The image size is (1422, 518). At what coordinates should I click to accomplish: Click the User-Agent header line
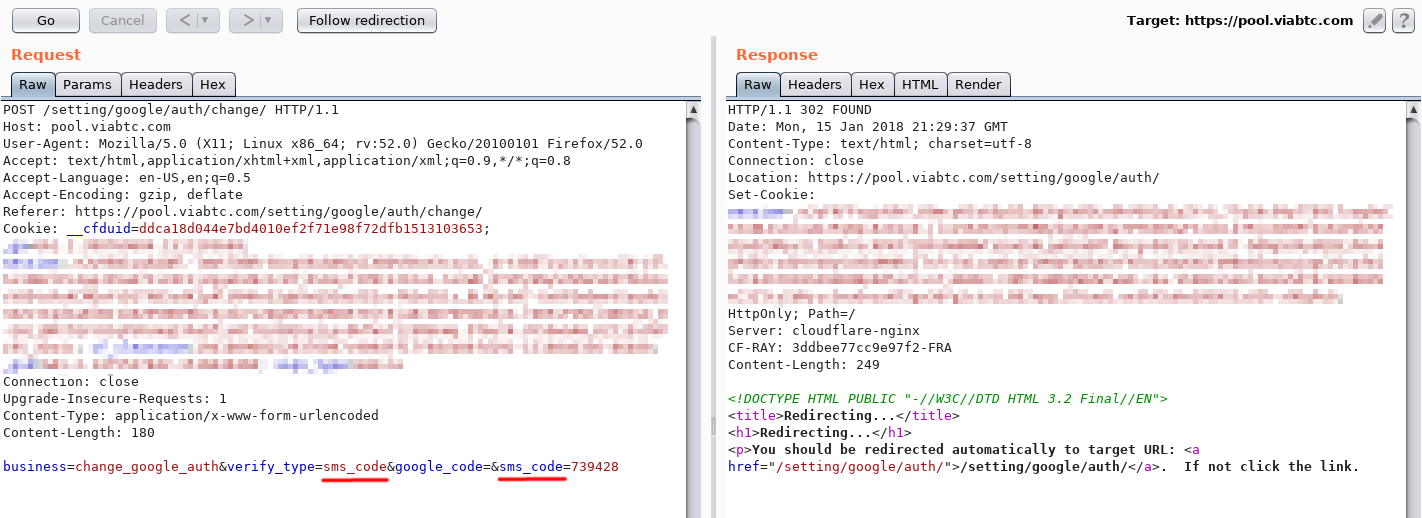coord(323,144)
